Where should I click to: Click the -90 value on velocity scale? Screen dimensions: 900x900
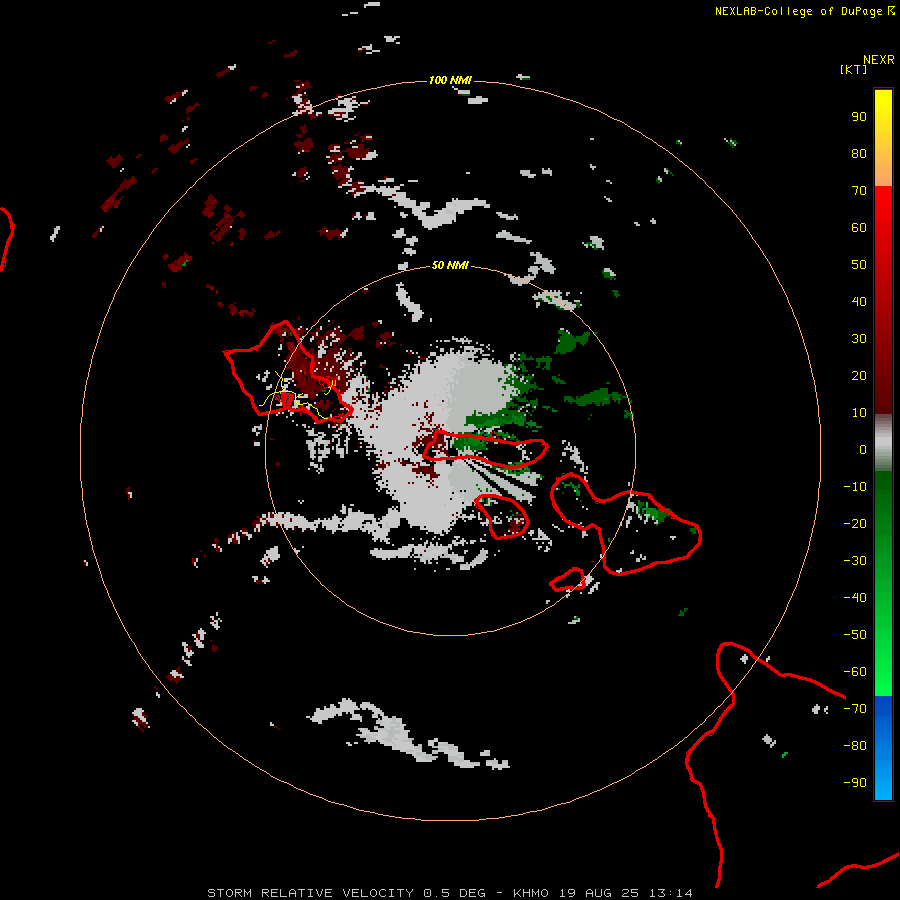tap(855, 783)
